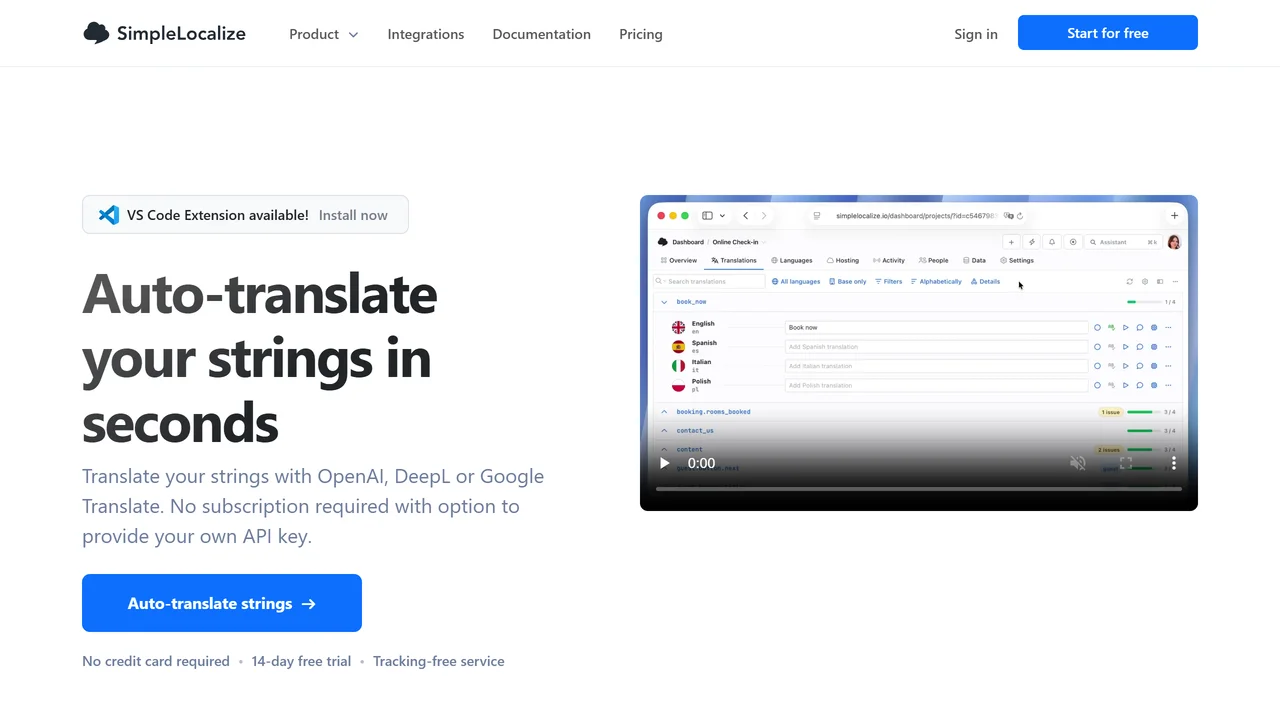The height and width of the screenshot is (720, 1280).
Task: Click the comment icon in the English row
Action: pos(1140,327)
